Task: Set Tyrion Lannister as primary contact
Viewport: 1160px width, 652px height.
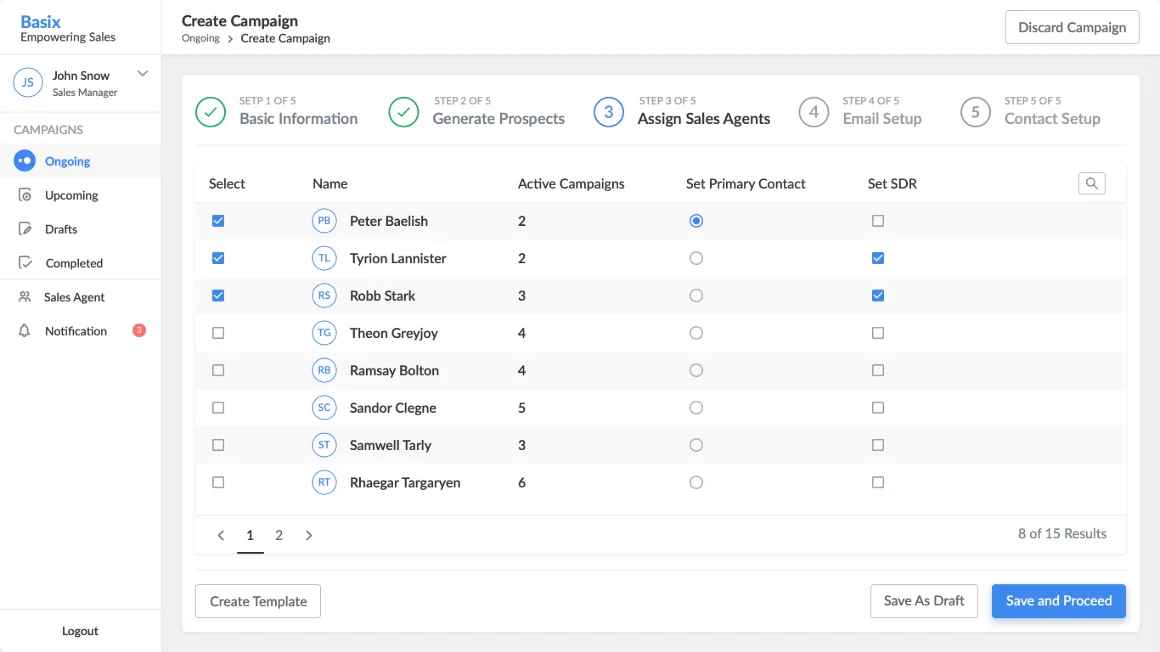Action: click(696, 258)
